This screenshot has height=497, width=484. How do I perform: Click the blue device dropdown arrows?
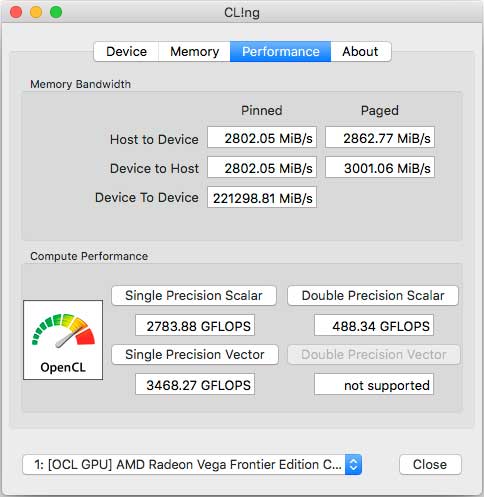click(353, 464)
